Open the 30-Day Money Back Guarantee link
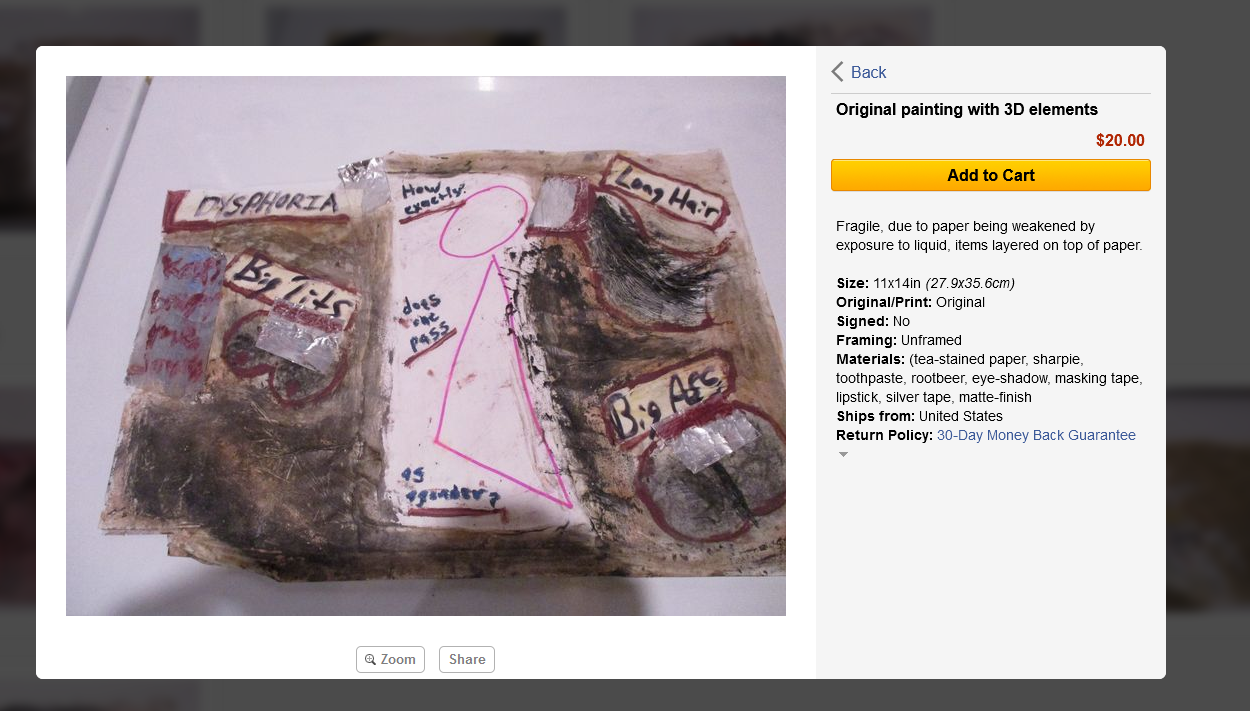This screenshot has height=711, width=1250. [1036, 435]
